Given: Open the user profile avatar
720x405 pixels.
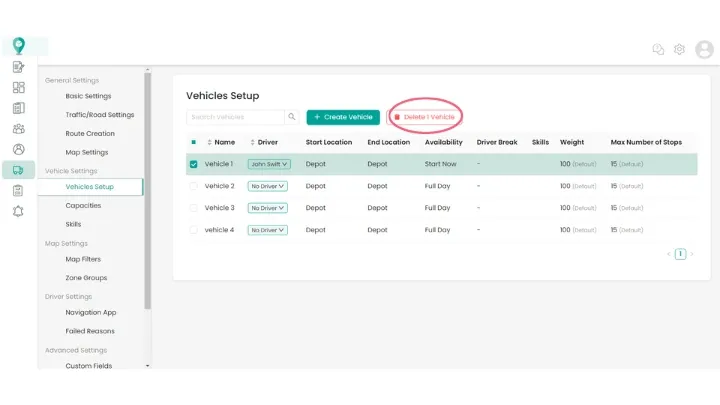Looking at the screenshot, I should tap(705, 49).
